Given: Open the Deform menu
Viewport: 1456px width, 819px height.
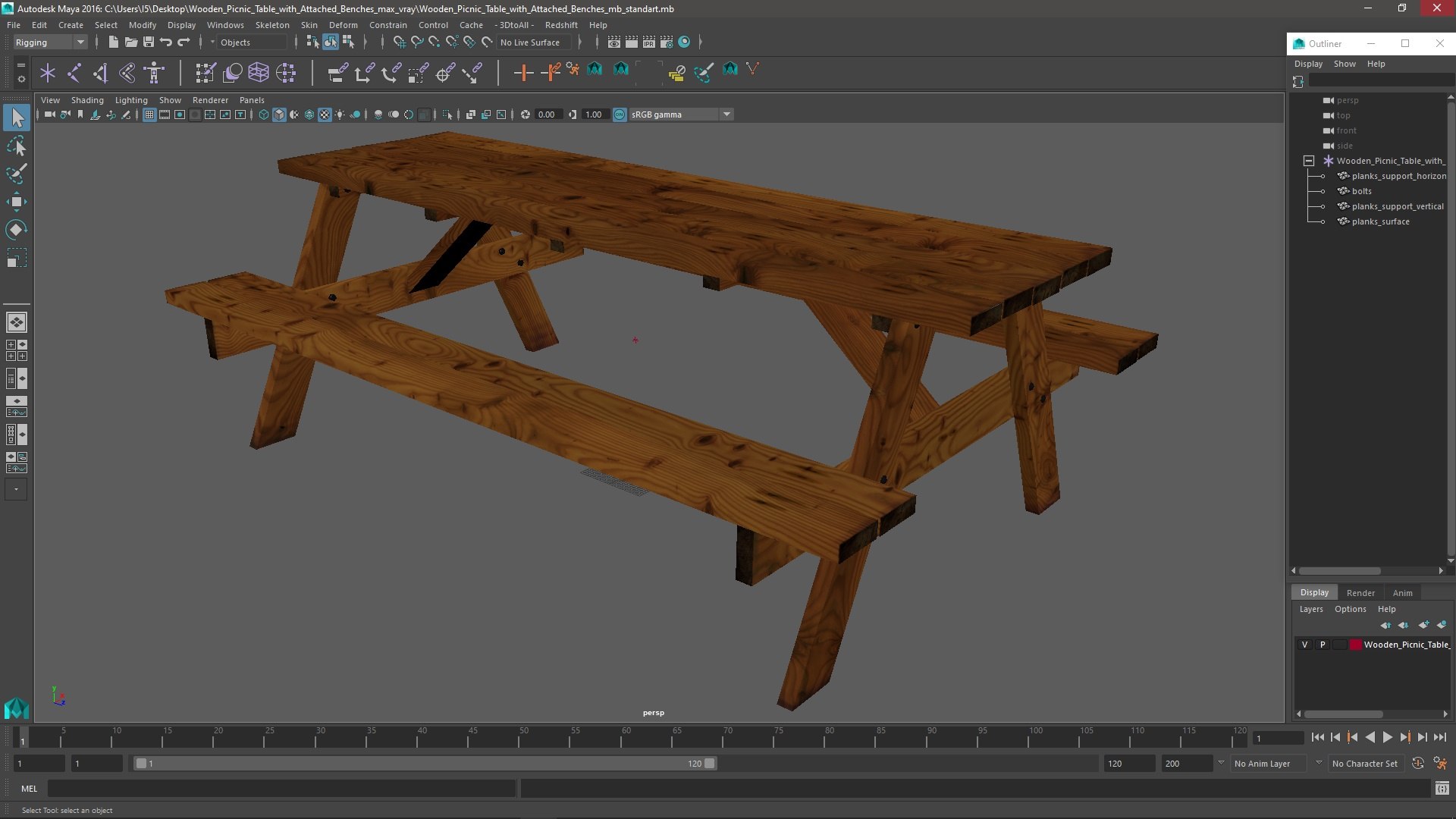Looking at the screenshot, I should click(343, 25).
